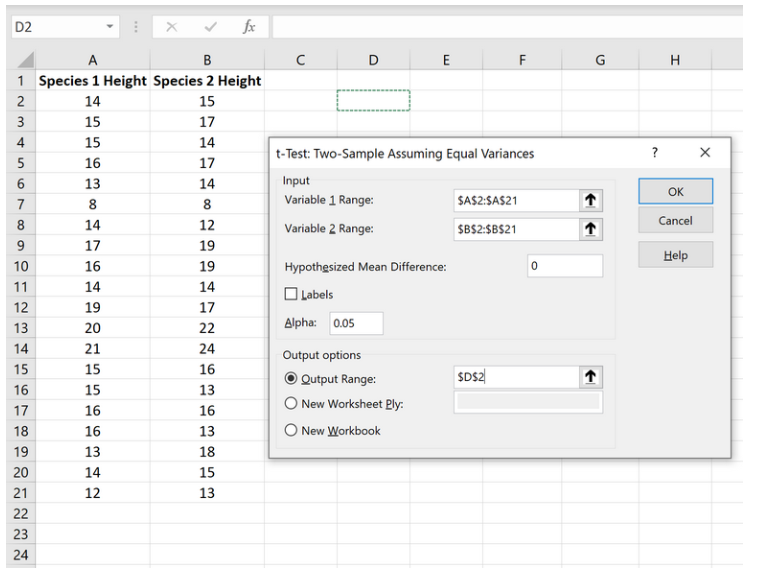Viewport: 762px width, 570px height.
Task: Collapse dialog via Variable 1 Range arrow icon
Action: click(x=590, y=200)
